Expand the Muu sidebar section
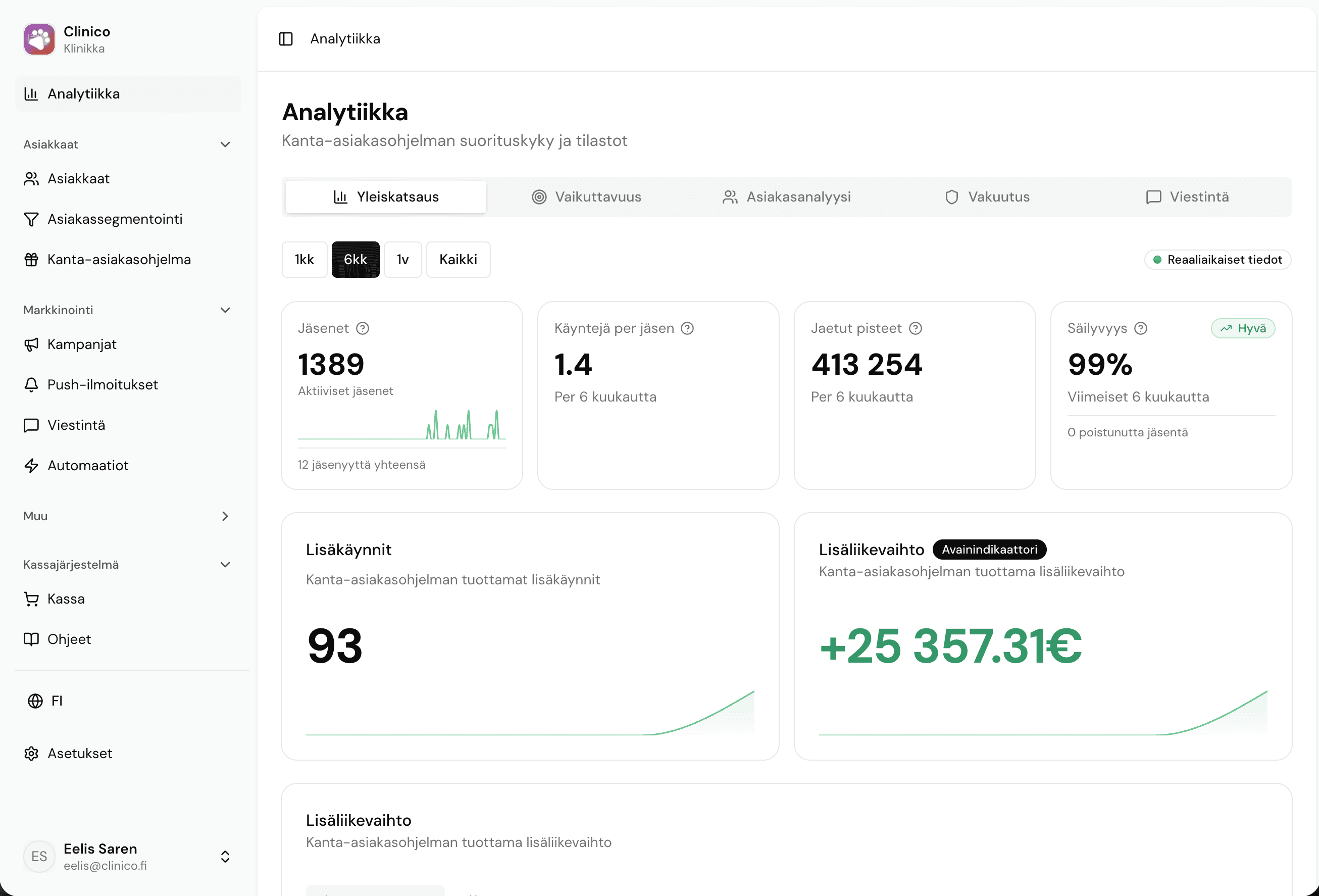Viewport: 1319px width, 896px height. [x=225, y=516]
